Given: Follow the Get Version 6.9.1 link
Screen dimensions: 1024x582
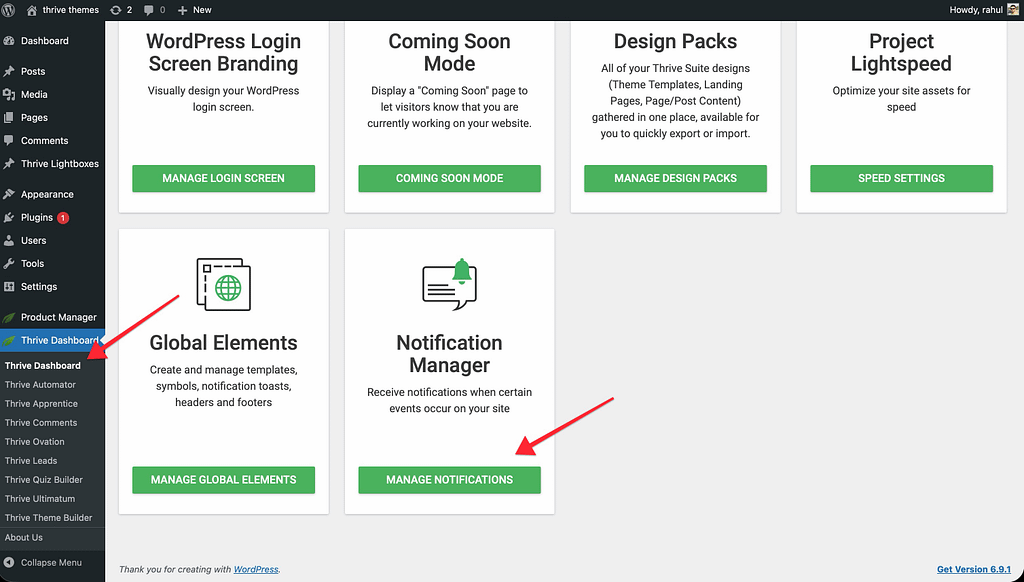Looking at the screenshot, I should (x=973, y=569).
